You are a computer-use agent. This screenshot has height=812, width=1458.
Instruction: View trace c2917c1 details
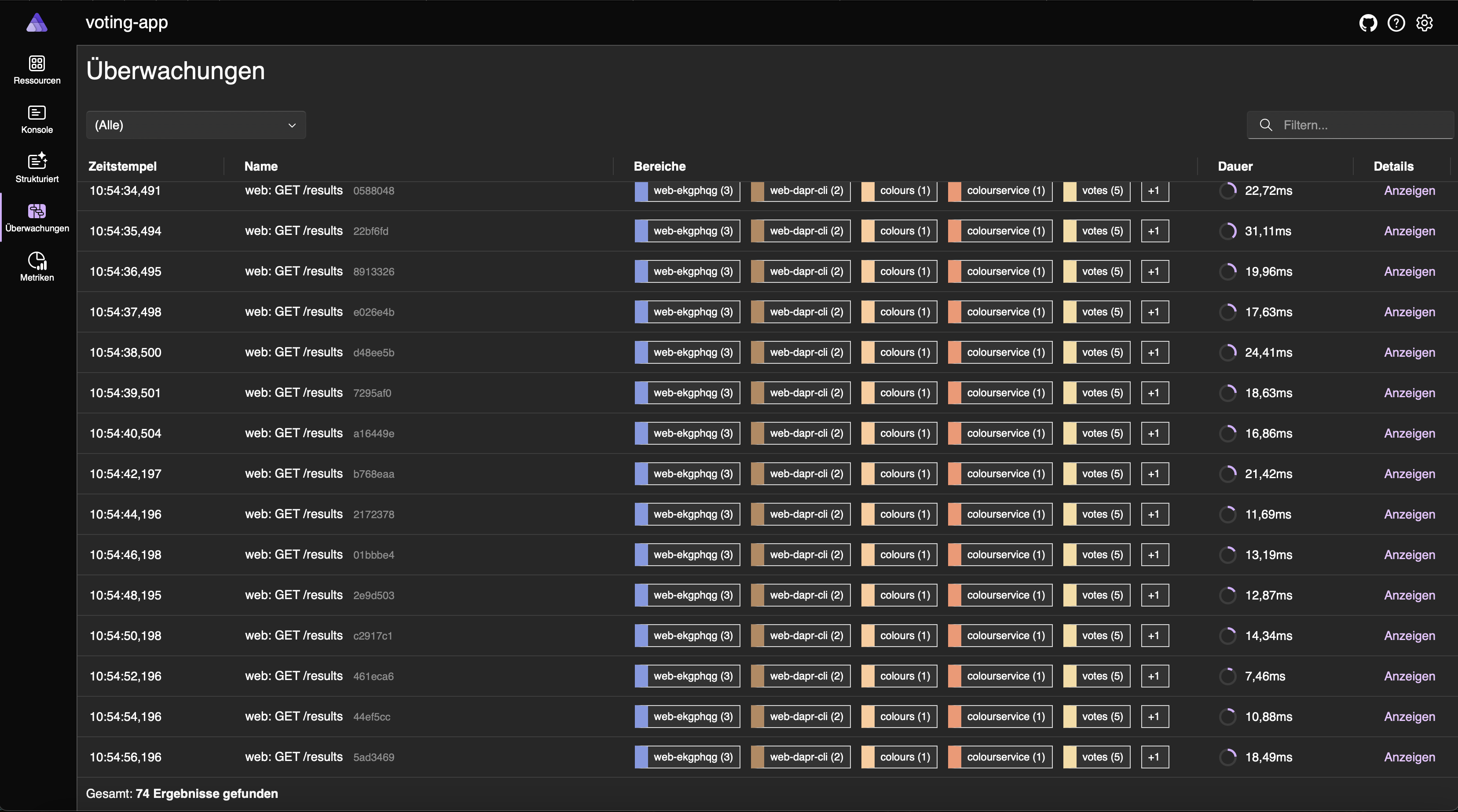pos(1409,636)
